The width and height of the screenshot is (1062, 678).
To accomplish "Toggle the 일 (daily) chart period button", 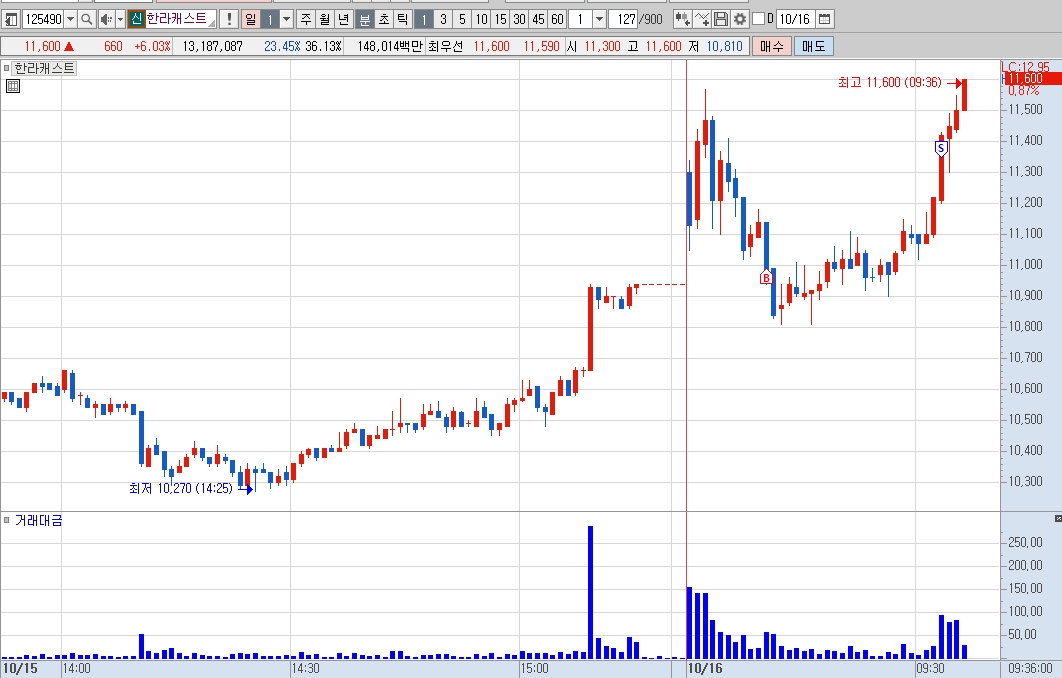I will [251, 19].
